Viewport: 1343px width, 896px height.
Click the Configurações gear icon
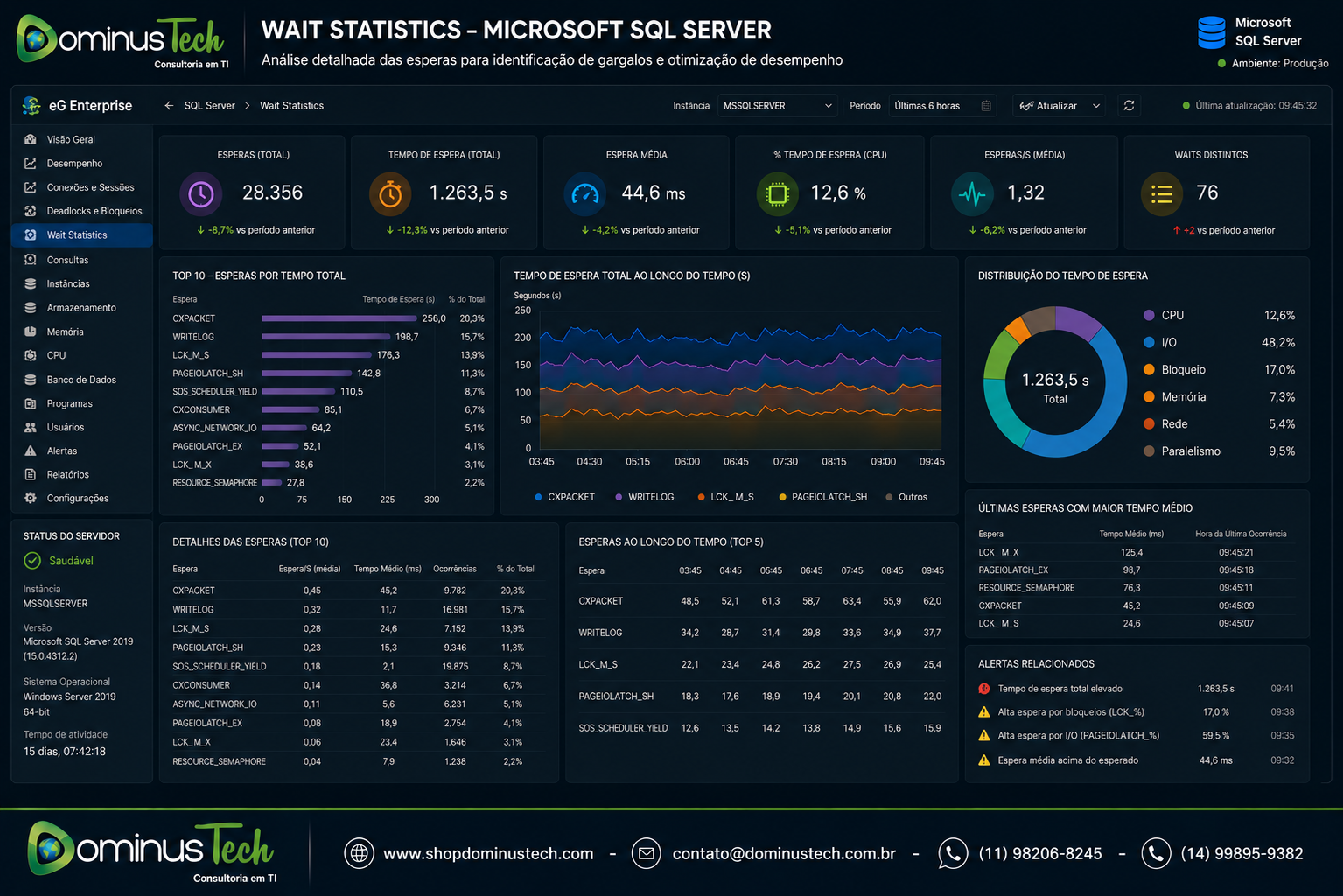pyautogui.click(x=31, y=498)
